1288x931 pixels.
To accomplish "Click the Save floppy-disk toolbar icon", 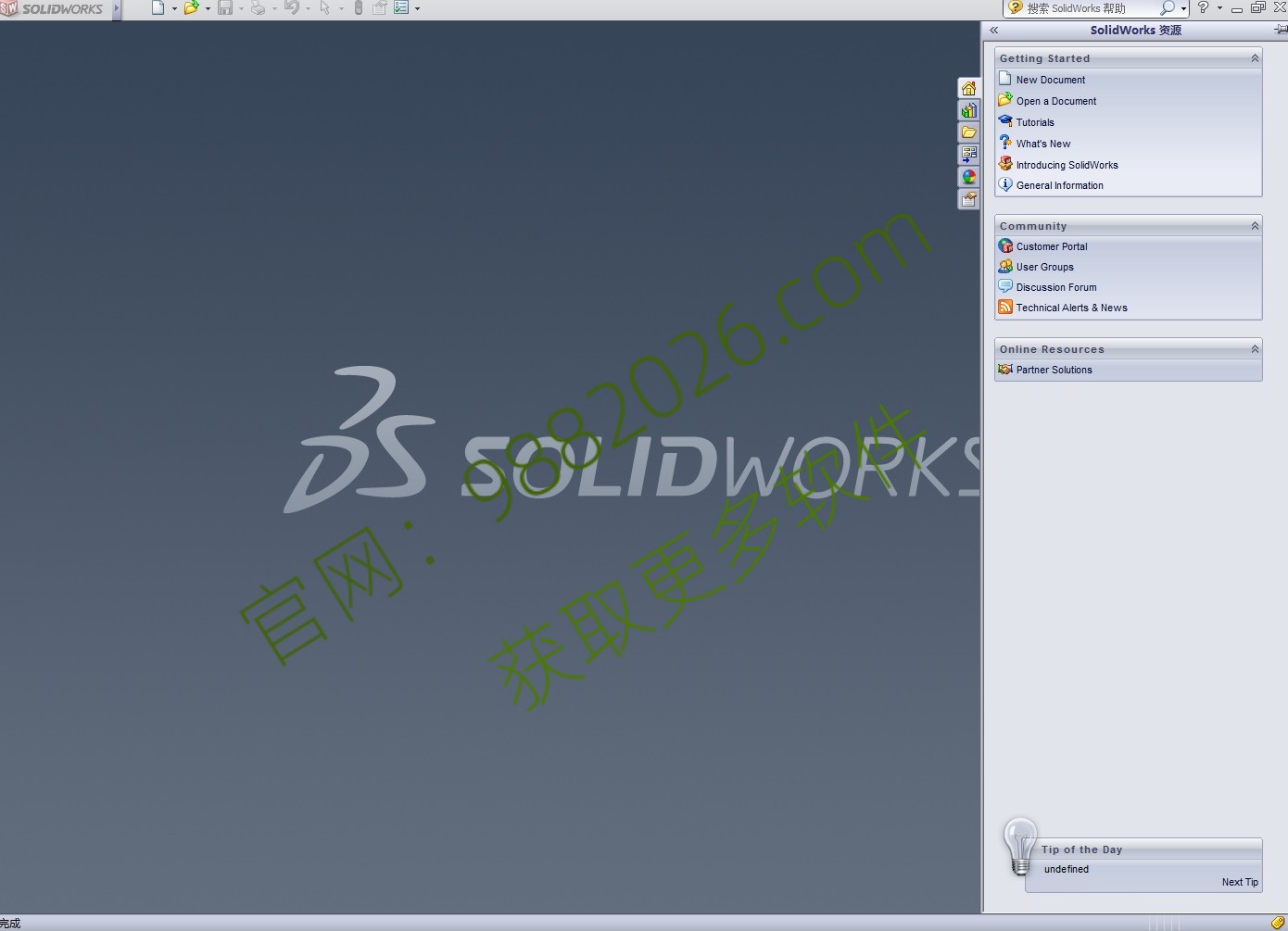I will (225, 8).
